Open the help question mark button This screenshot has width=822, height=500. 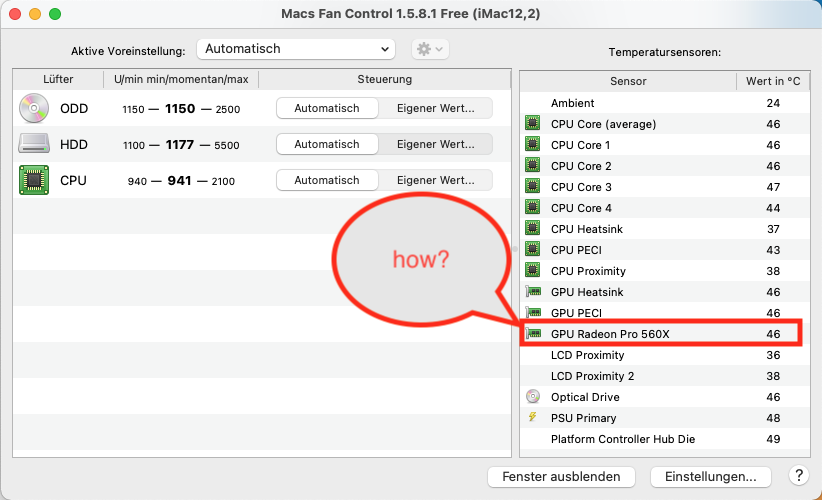pos(798,475)
